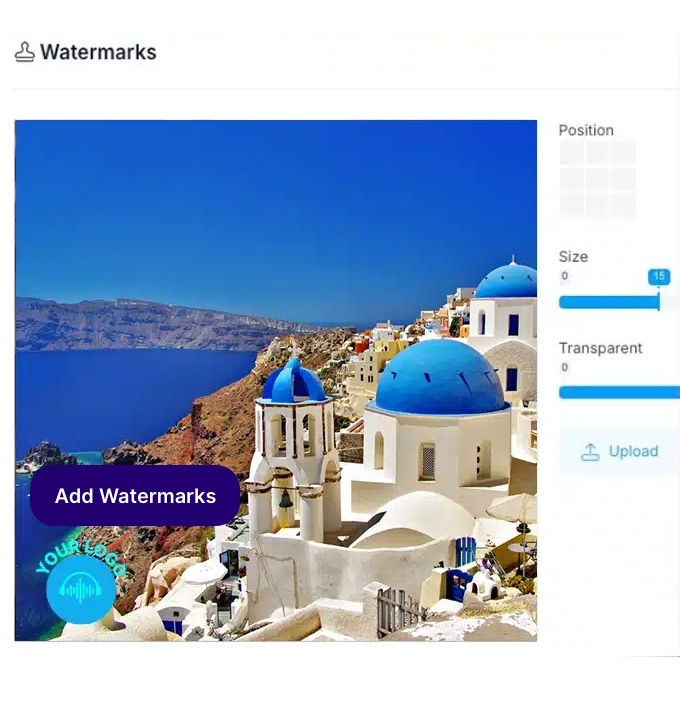
Task: Click the blue 15 size value badge
Action: [x=659, y=277]
